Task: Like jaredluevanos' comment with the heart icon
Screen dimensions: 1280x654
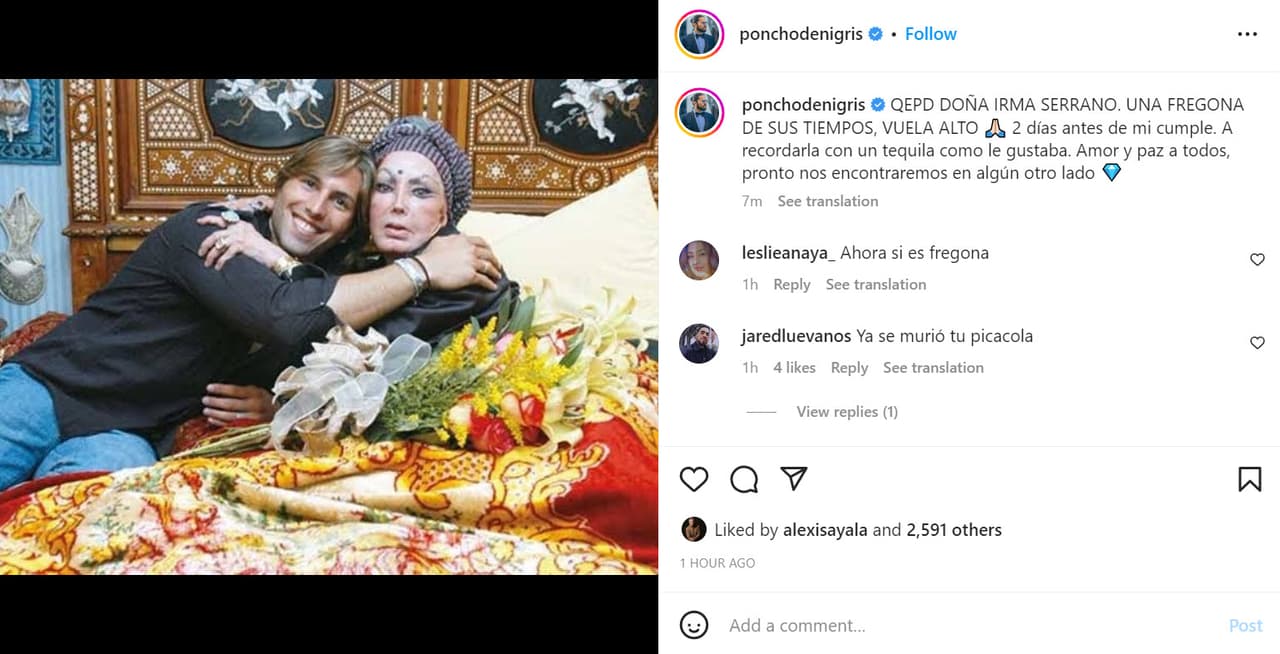Action: [x=1257, y=342]
